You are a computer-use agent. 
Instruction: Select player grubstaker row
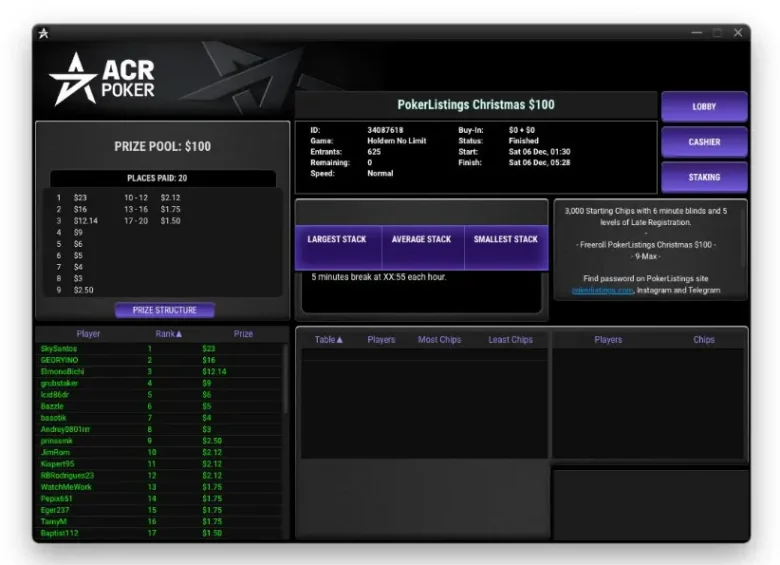point(161,383)
